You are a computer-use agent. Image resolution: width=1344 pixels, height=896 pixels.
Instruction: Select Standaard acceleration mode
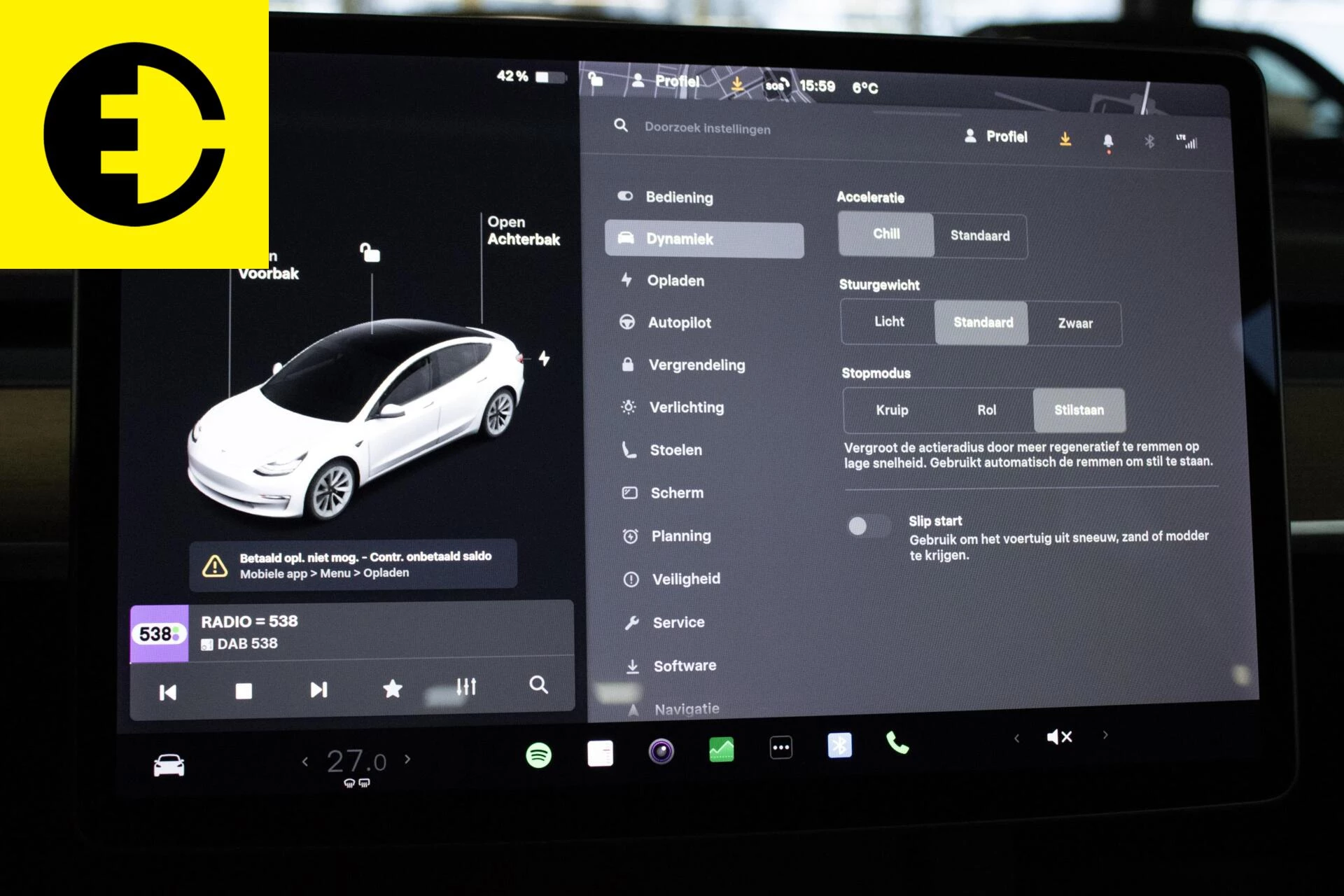[x=979, y=236]
